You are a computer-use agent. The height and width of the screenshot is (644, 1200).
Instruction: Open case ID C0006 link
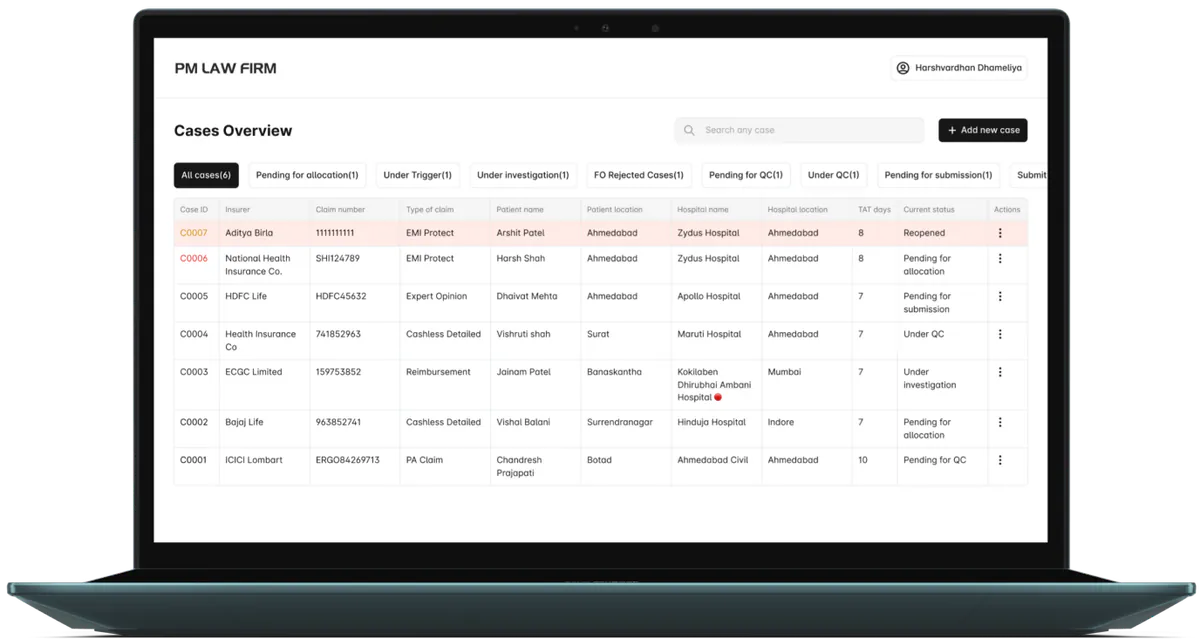(x=194, y=259)
